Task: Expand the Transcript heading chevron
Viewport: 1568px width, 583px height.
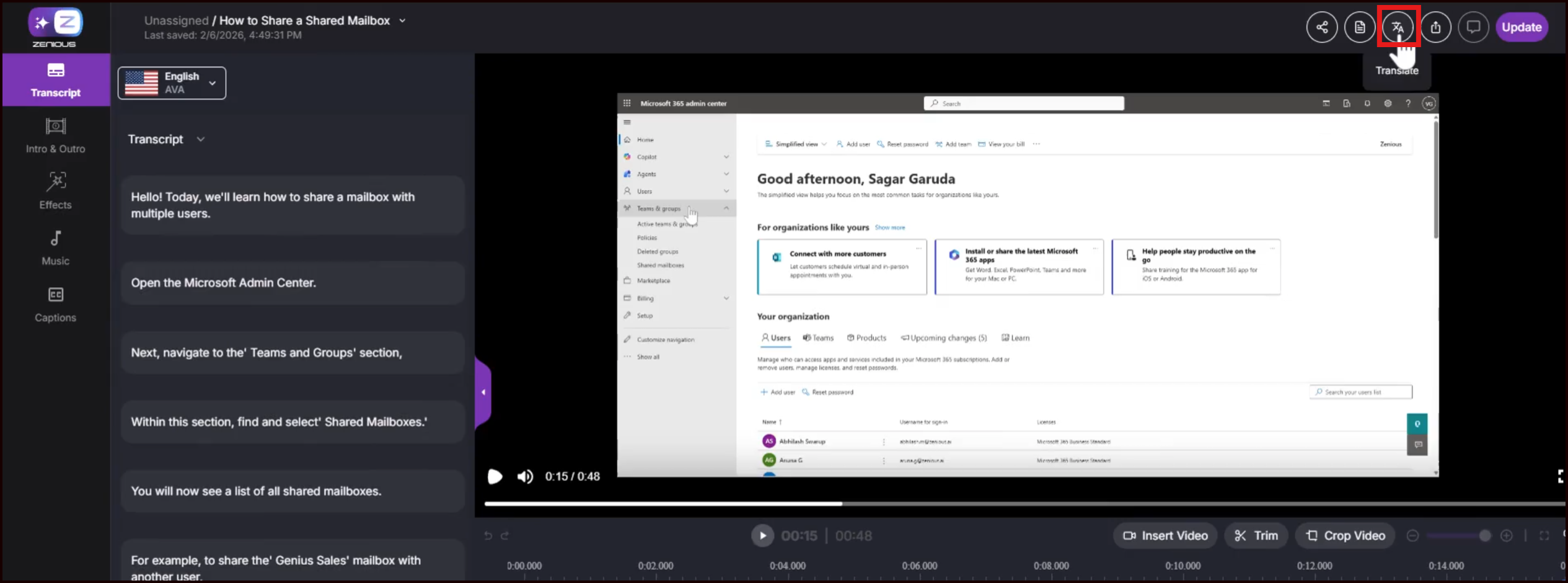Action: (x=201, y=140)
